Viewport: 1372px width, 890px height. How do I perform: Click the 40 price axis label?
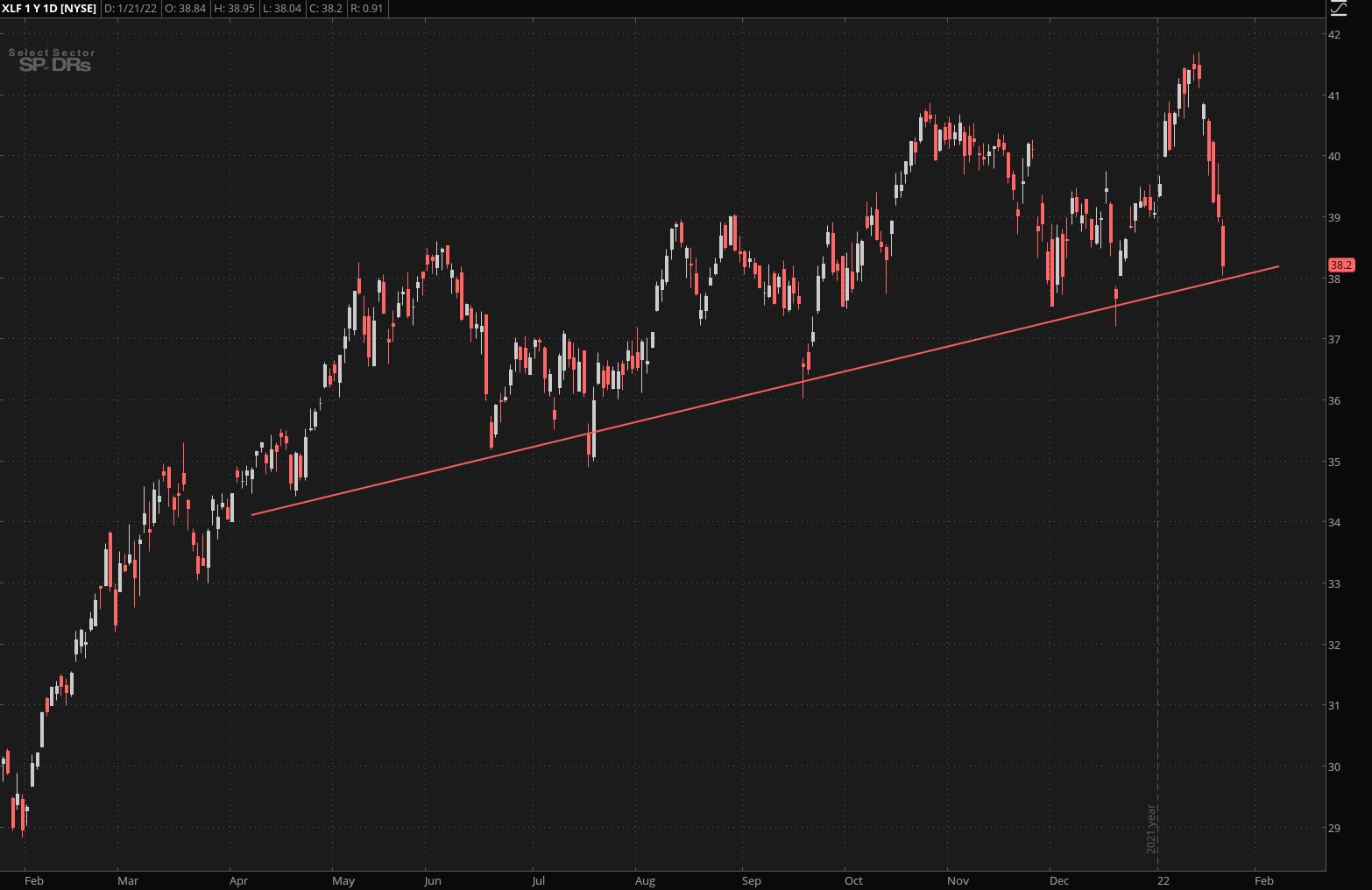1334,157
